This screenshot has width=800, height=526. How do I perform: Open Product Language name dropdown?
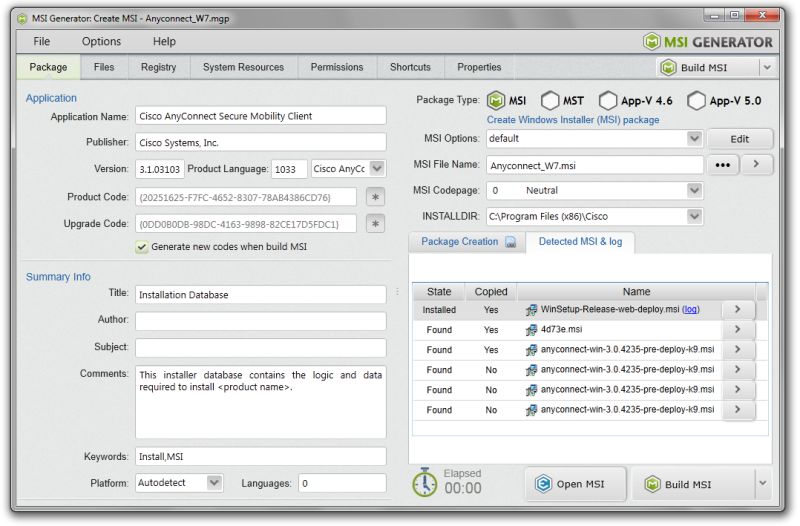(x=377, y=168)
